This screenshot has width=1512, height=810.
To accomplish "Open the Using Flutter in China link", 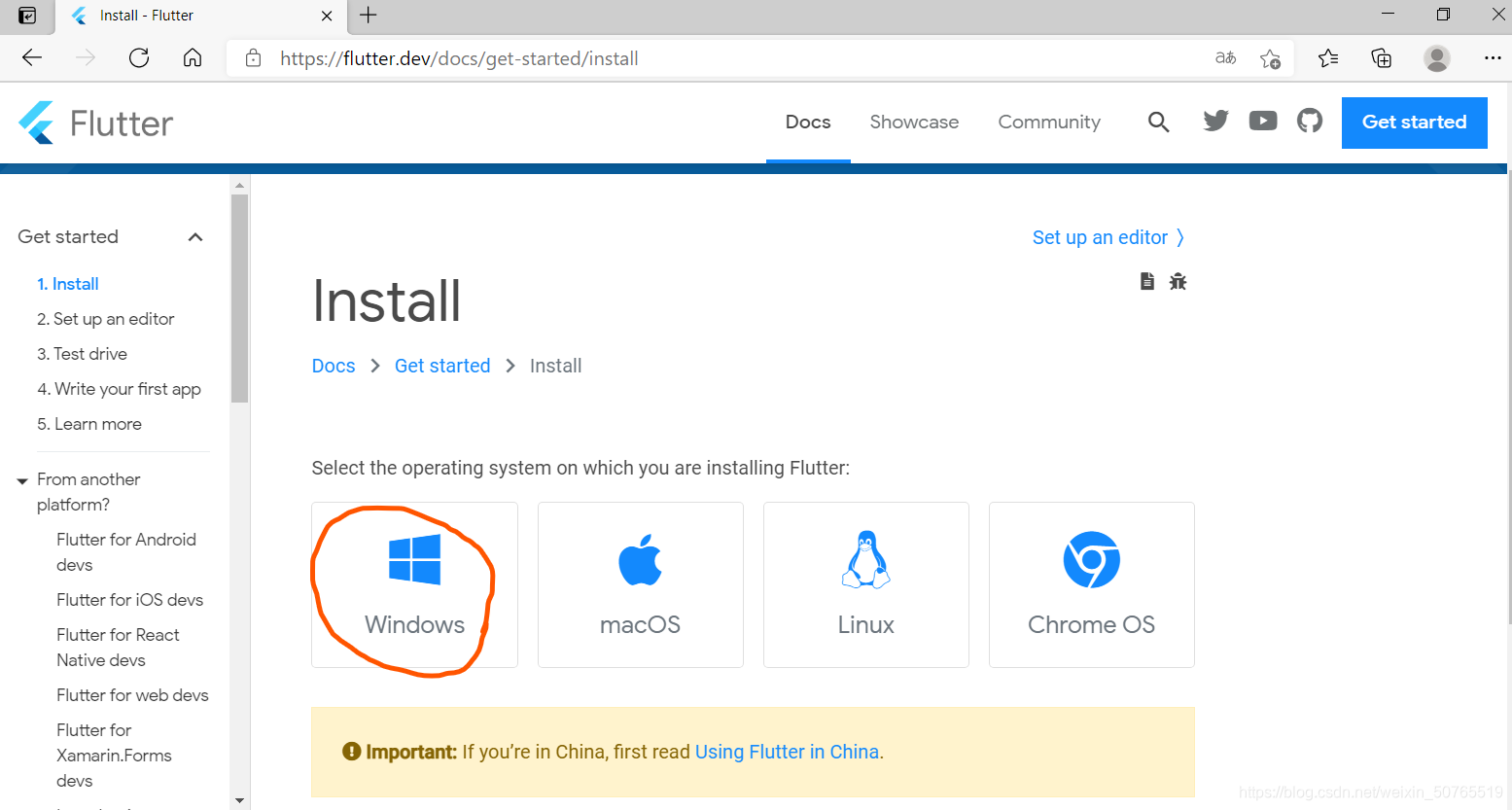I will point(787,752).
